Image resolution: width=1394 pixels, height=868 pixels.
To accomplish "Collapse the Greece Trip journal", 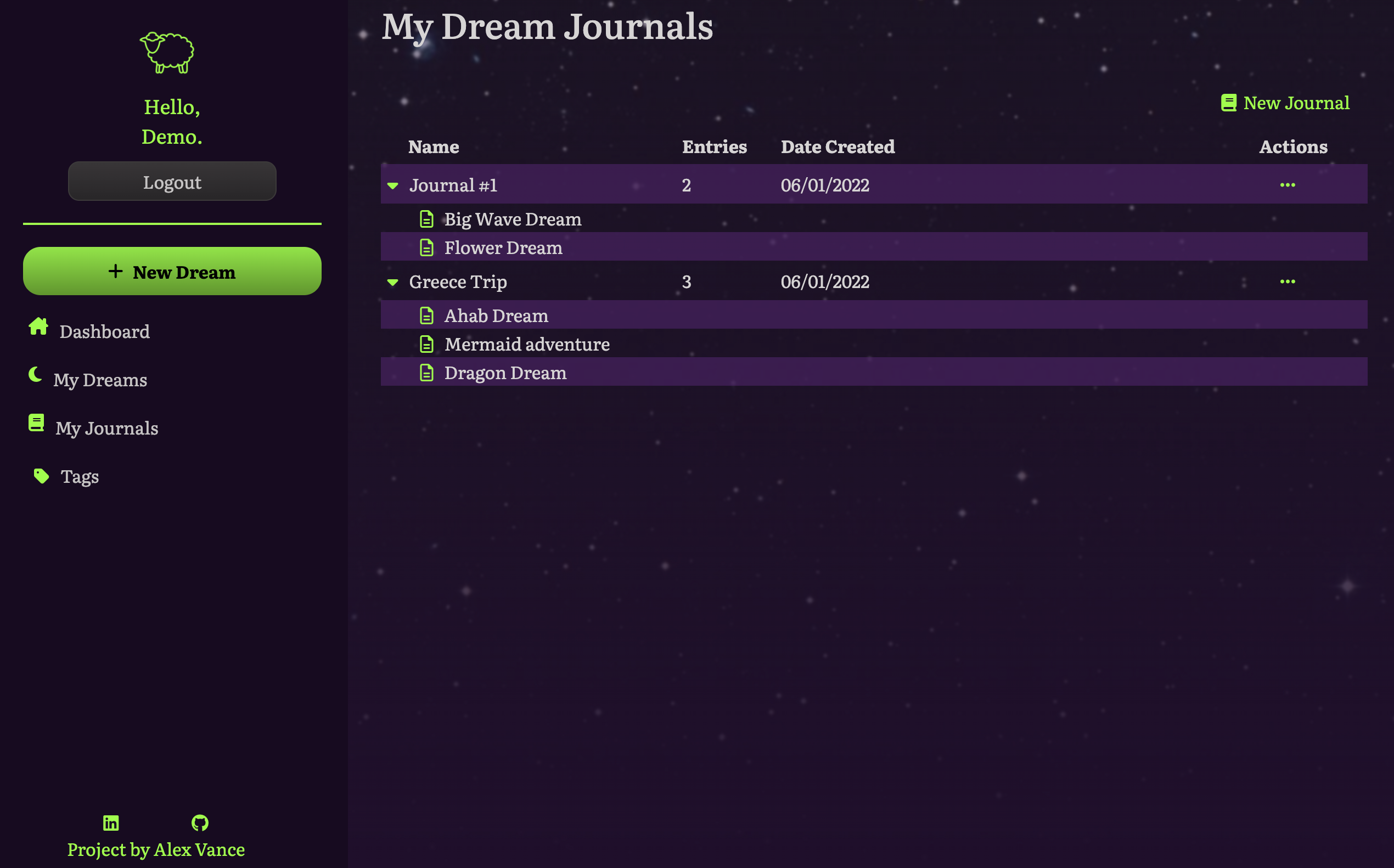I will (x=392, y=282).
